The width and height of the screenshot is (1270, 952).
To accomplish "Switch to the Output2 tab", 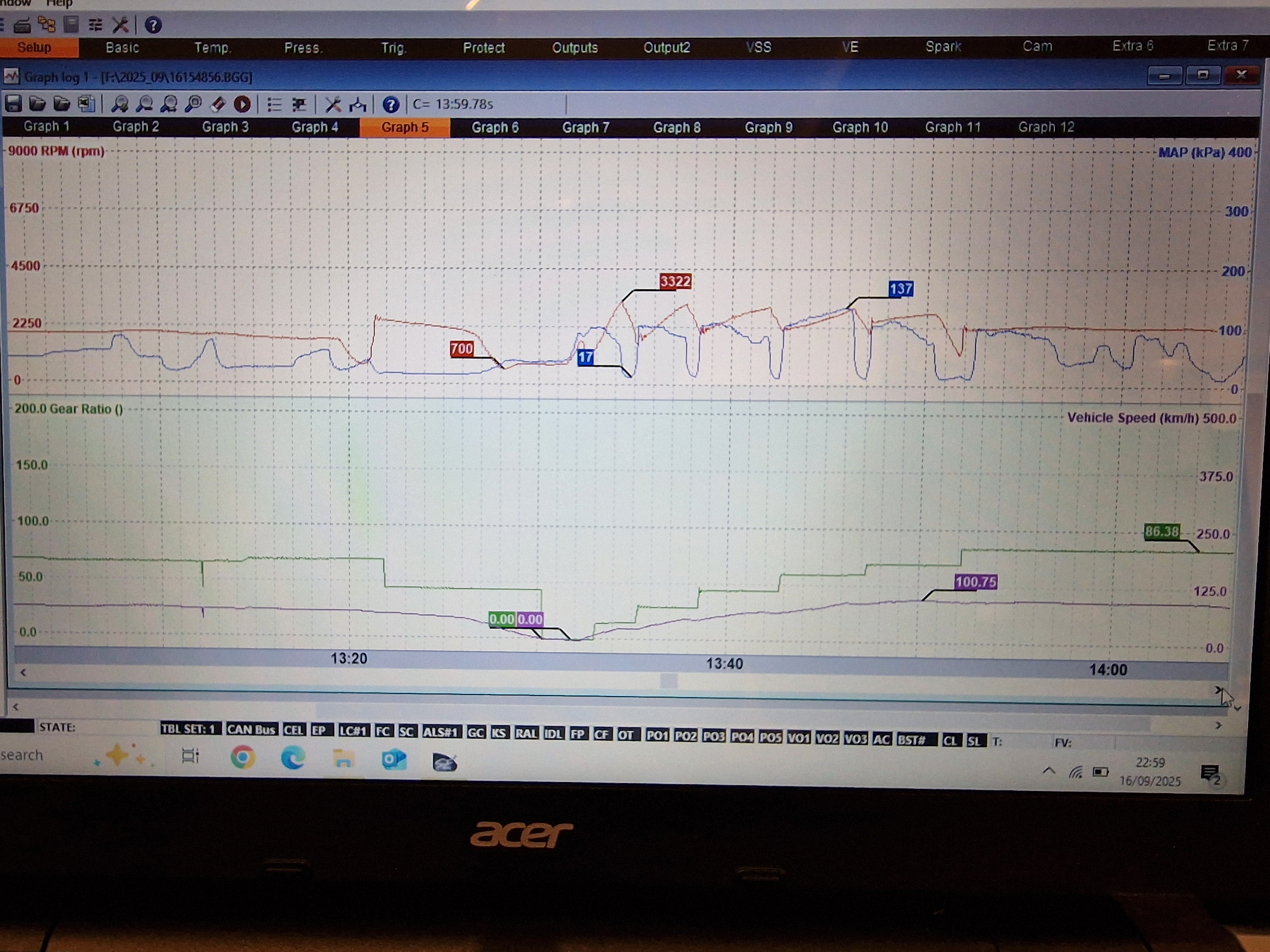I will tap(666, 48).
